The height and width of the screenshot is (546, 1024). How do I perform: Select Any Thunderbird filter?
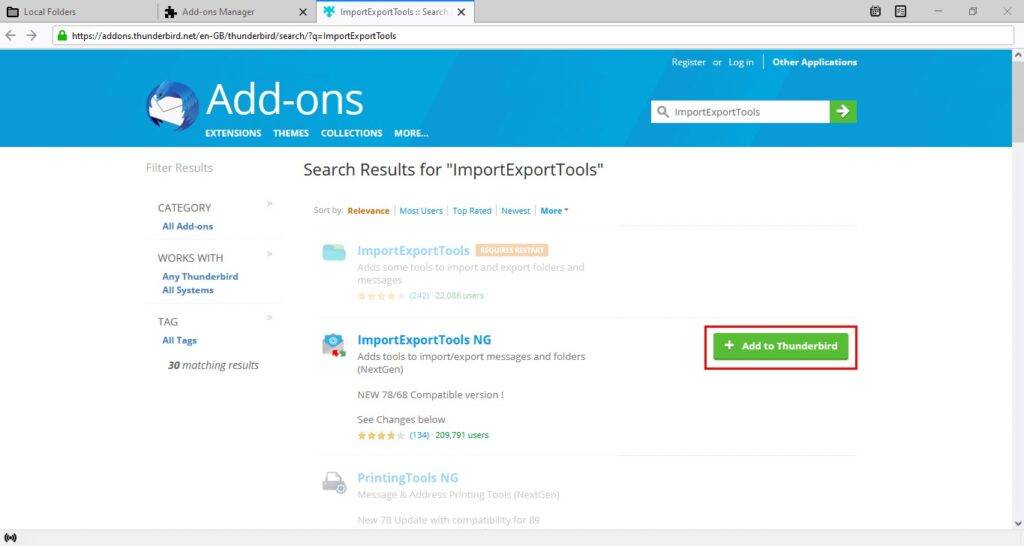200,277
